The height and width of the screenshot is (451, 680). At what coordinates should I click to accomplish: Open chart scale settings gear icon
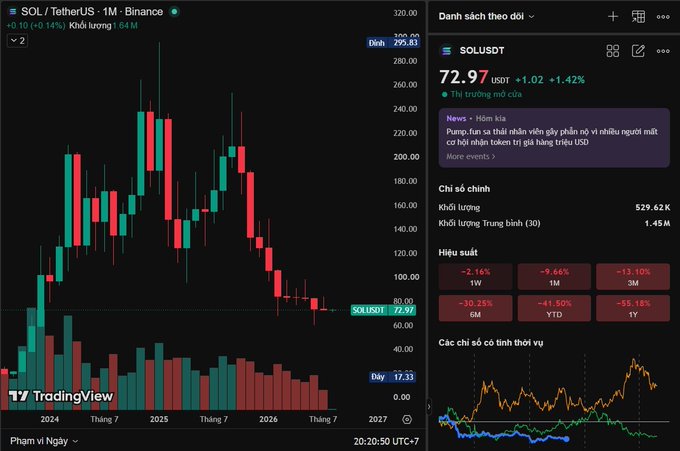tap(407, 419)
